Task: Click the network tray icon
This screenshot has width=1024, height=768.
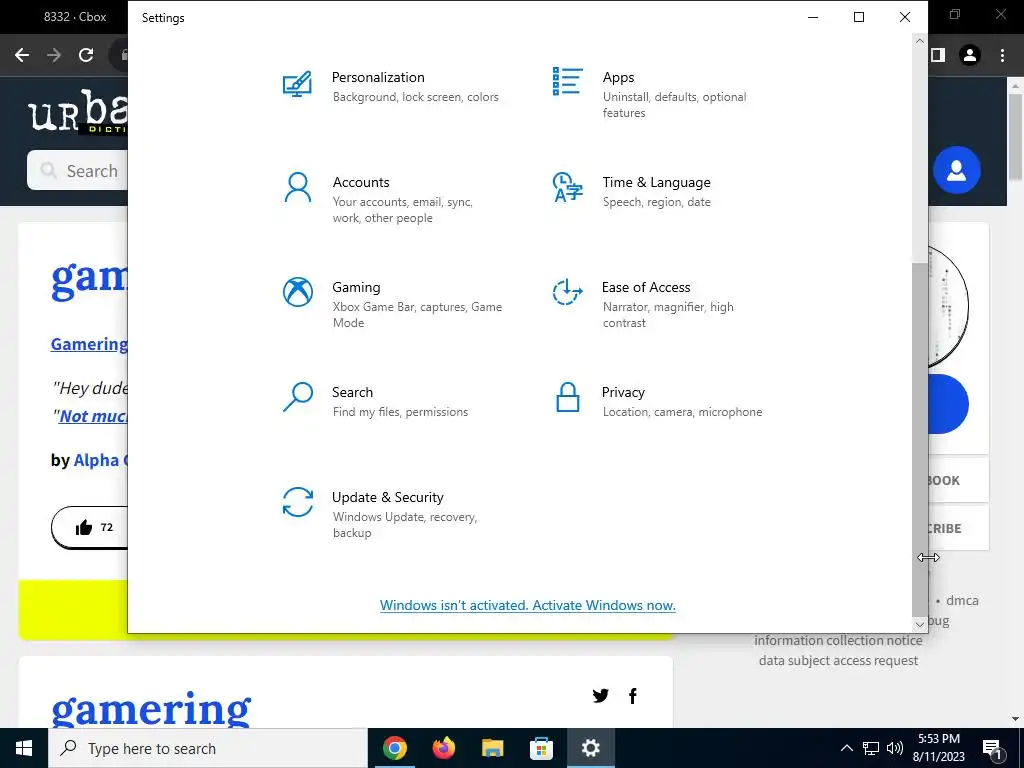Action: [x=871, y=748]
